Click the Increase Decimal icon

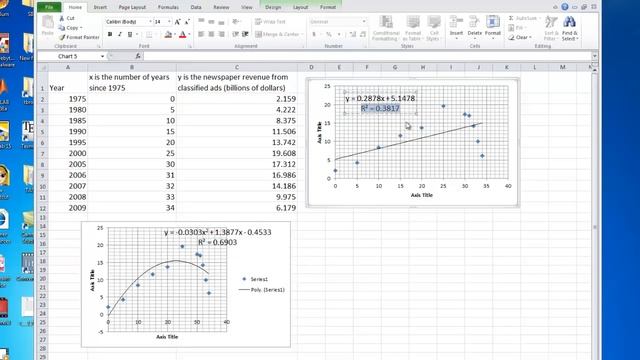click(x=353, y=34)
